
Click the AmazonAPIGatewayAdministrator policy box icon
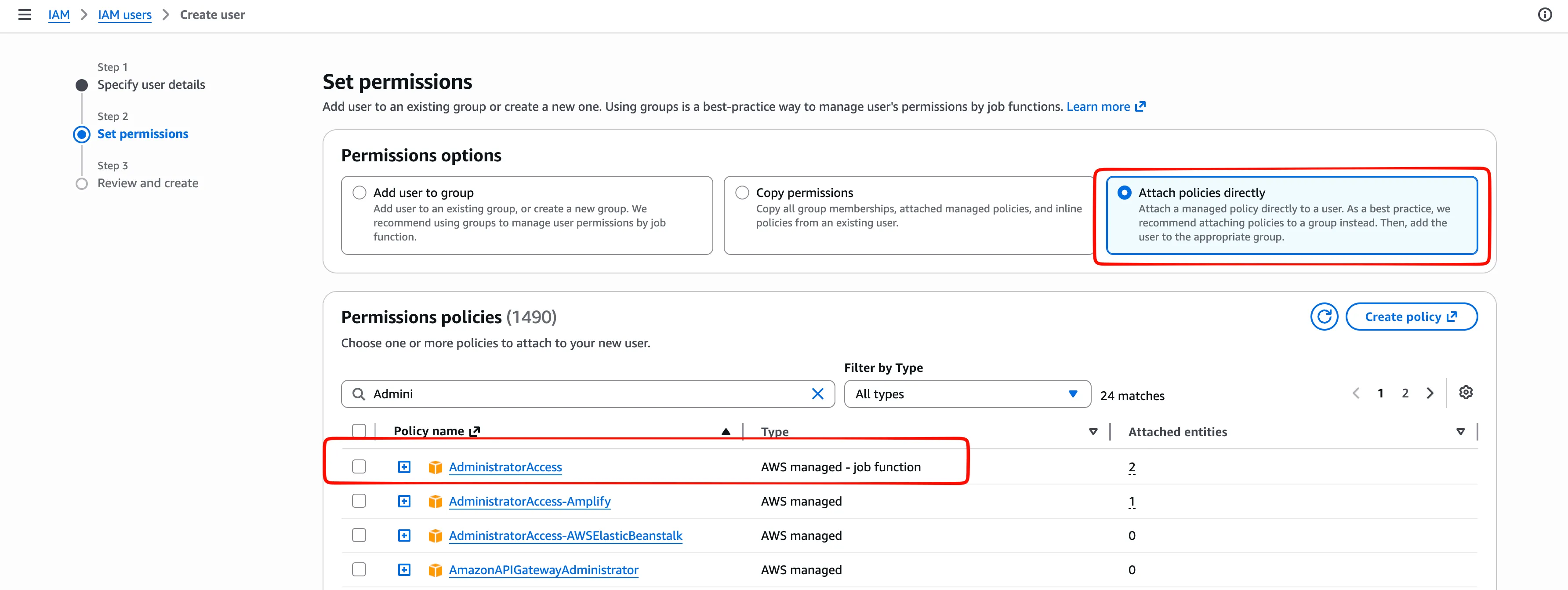pyautogui.click(x=435, y=570)
